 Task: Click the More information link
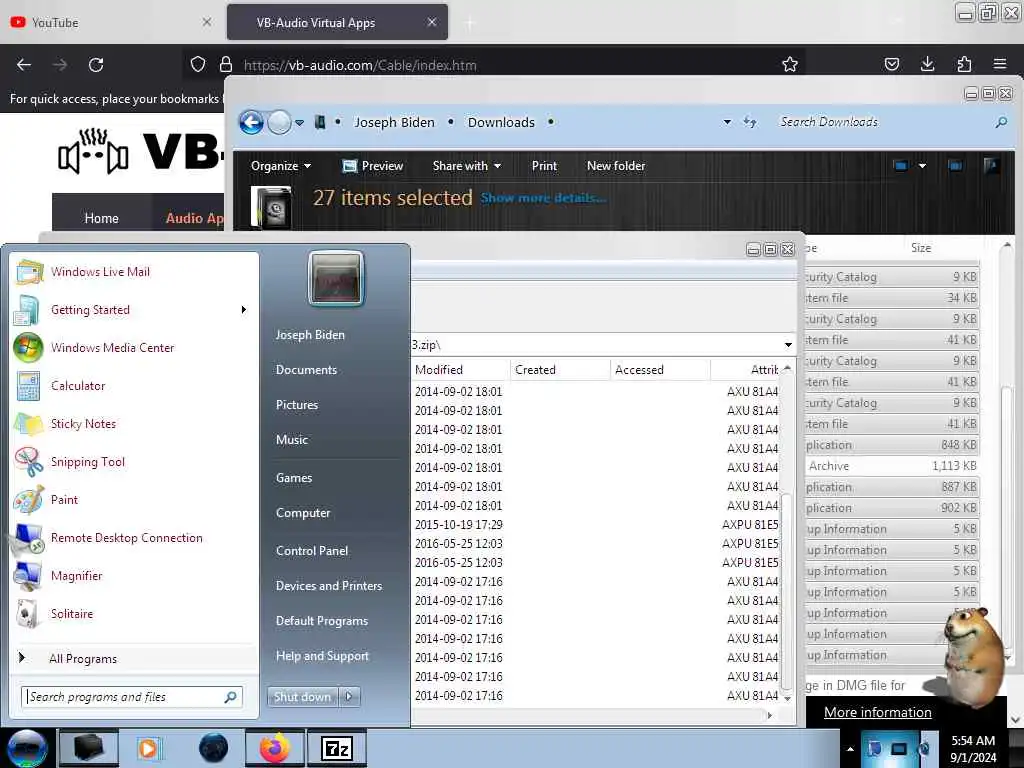[878, 712]
